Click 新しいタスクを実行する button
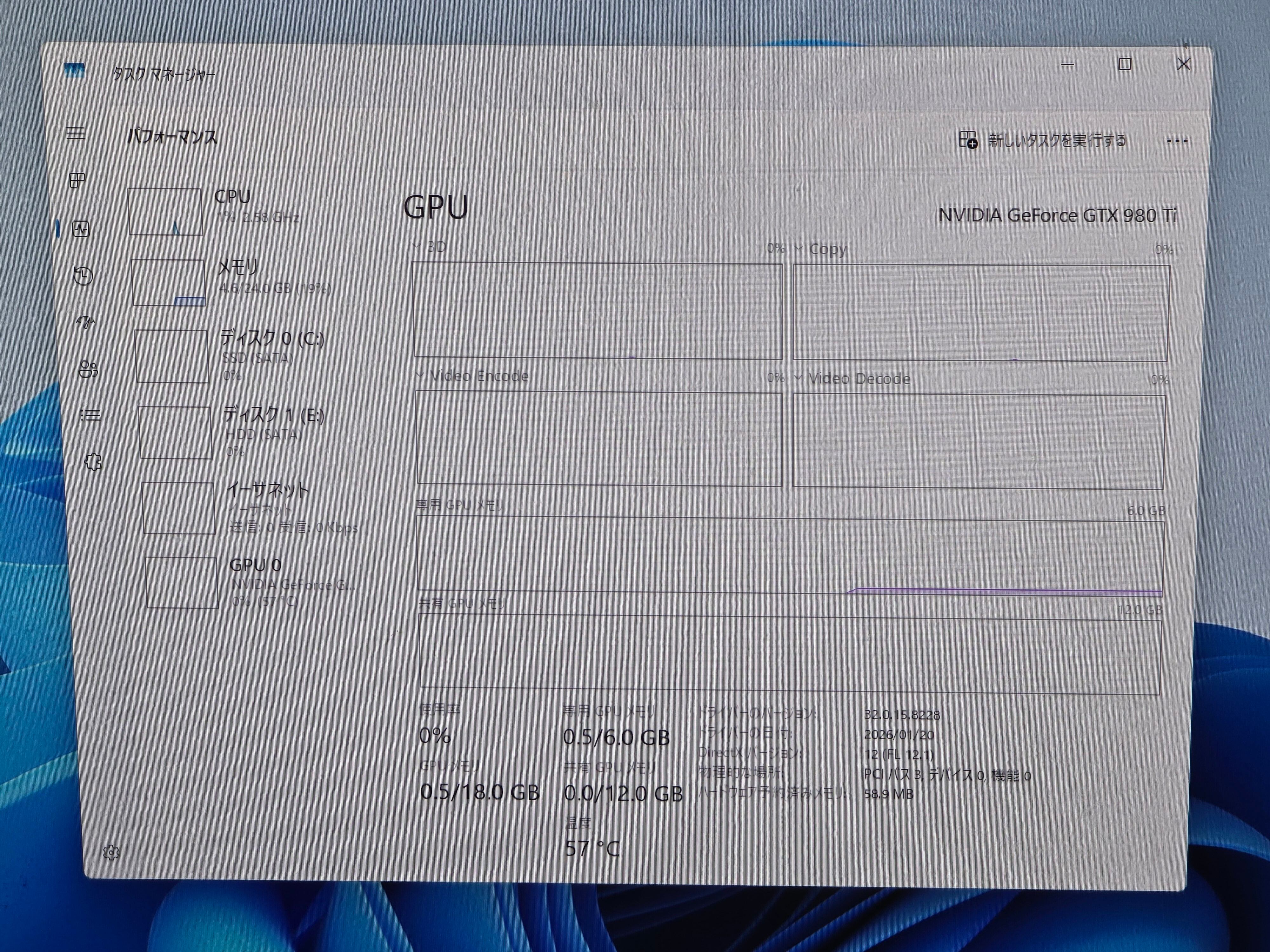Screen dimensions: 1270x952 tap(1043, 141)
